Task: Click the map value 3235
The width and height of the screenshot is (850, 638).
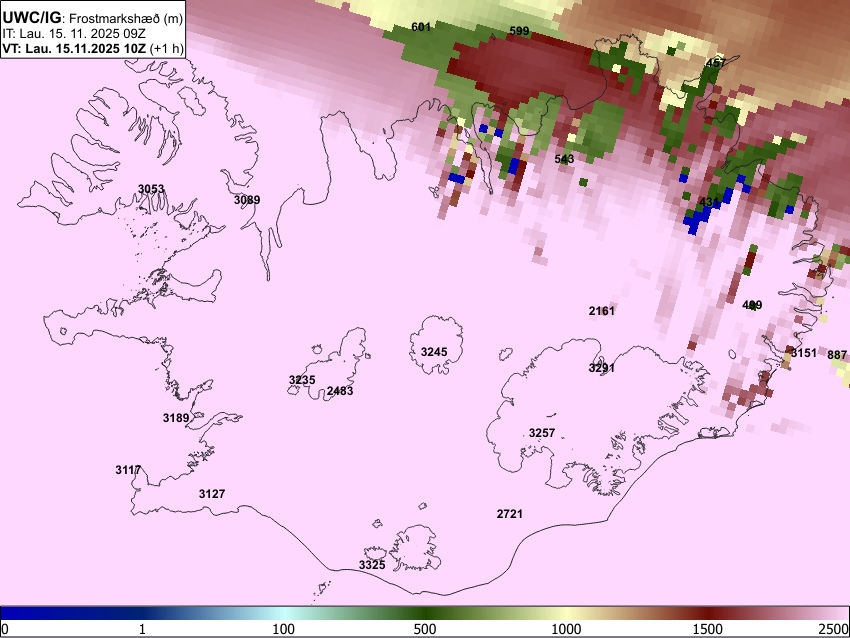Action: pyautogui.click(x=302, y=379)
